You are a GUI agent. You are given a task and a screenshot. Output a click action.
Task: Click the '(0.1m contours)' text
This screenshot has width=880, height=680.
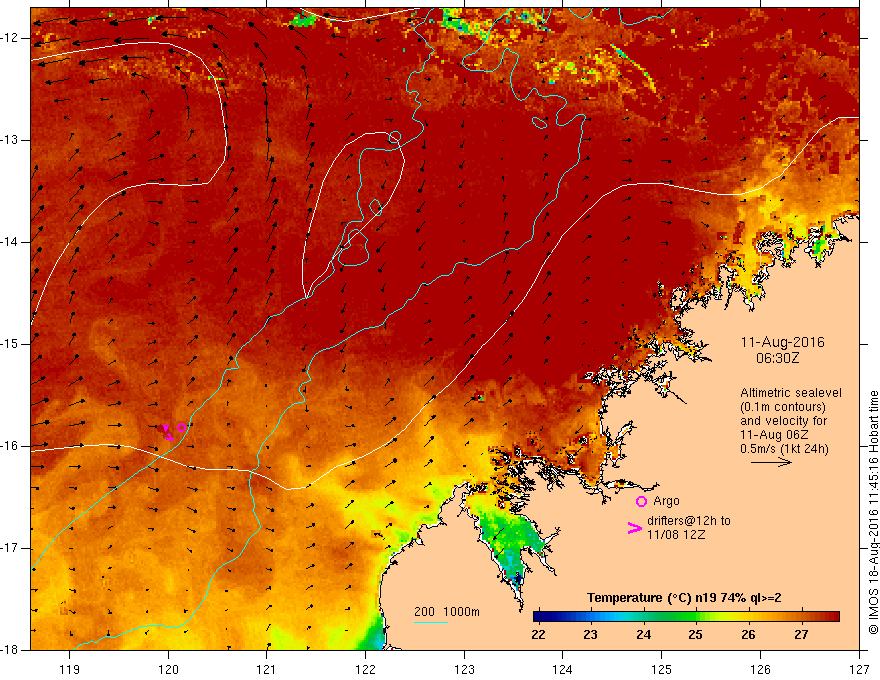tap(783, 407)
